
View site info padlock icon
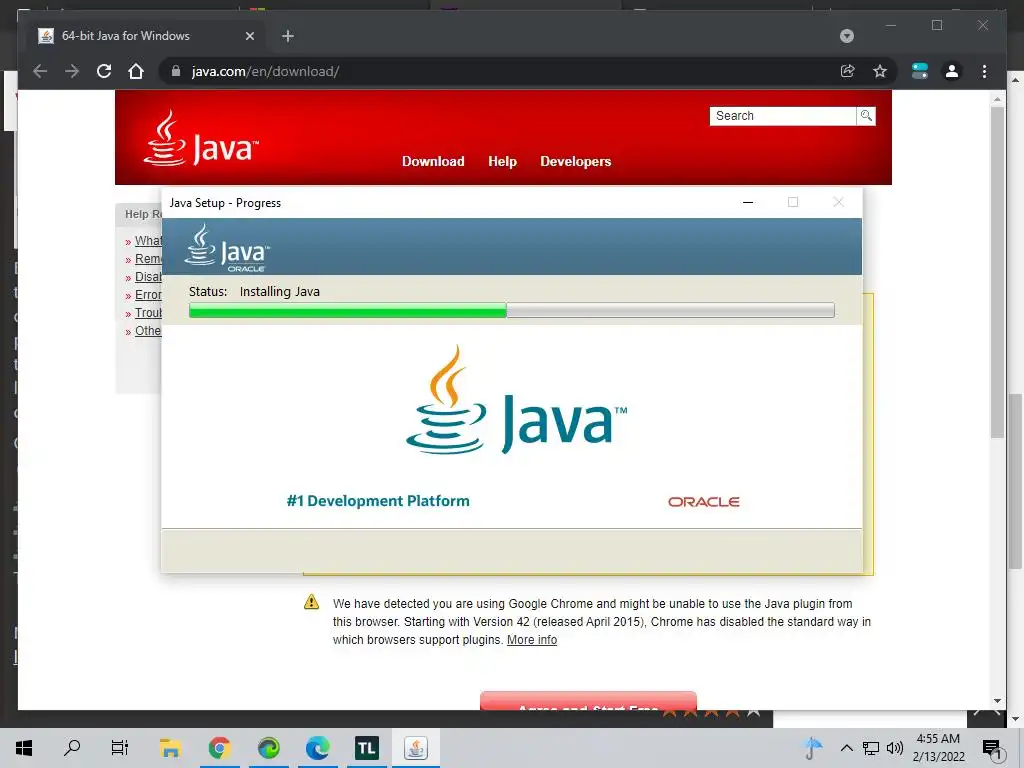pos(176,71)
